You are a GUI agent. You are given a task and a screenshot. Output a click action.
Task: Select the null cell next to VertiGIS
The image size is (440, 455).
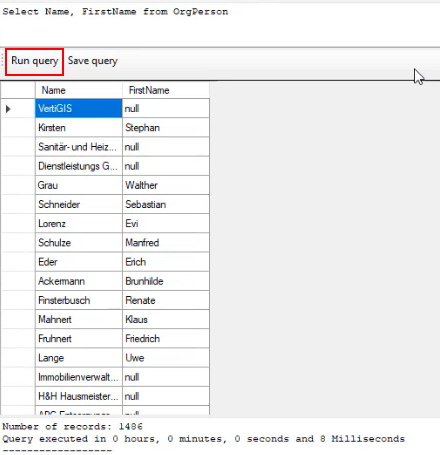click(166, 108)
